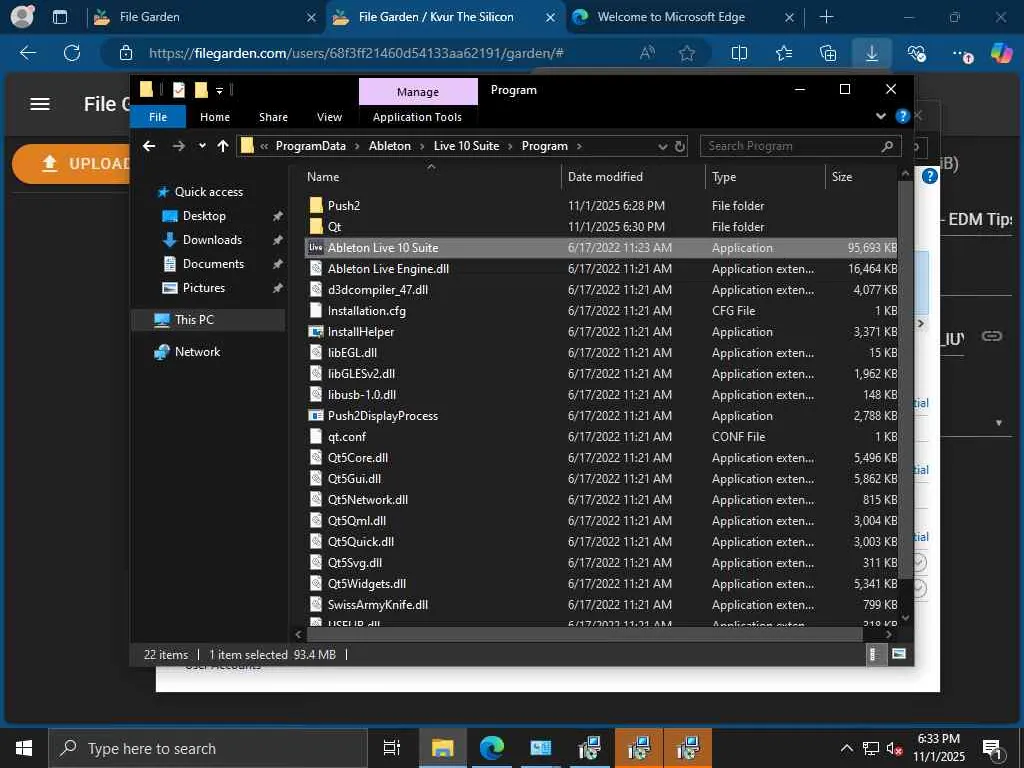
Task: Click the Windows taskbar search box
Action: tap(208, 748)
